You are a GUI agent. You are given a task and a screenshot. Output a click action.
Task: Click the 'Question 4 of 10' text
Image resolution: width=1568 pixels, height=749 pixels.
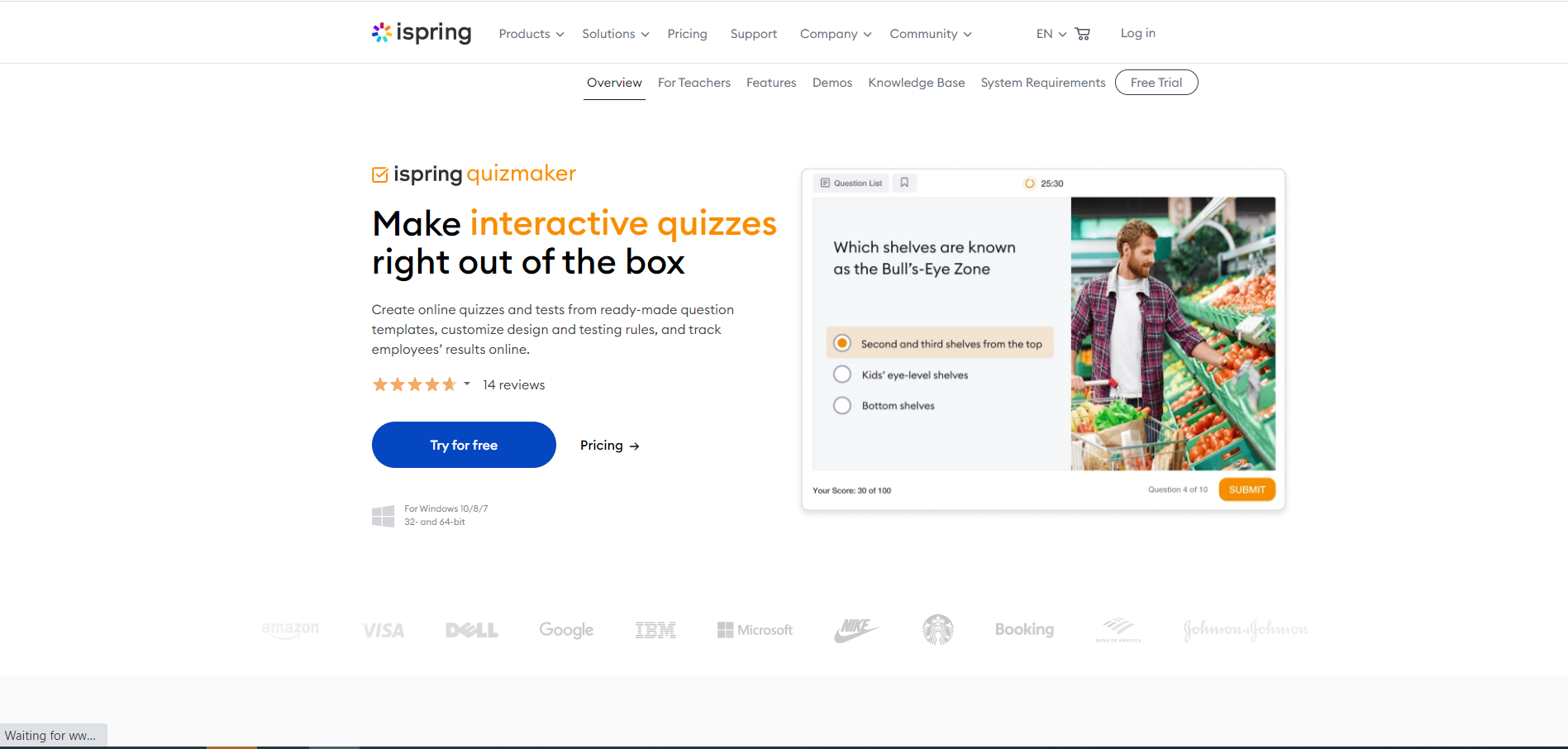coord(1178,489)
